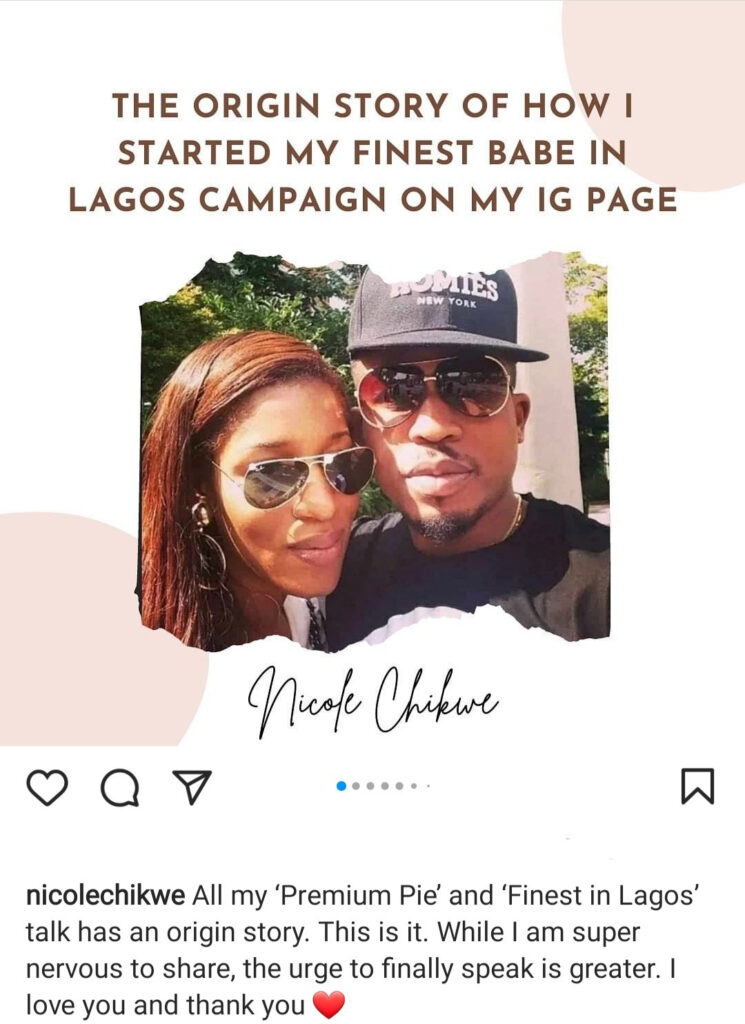Tap the man's black New York cap

[x=443, y=313]
